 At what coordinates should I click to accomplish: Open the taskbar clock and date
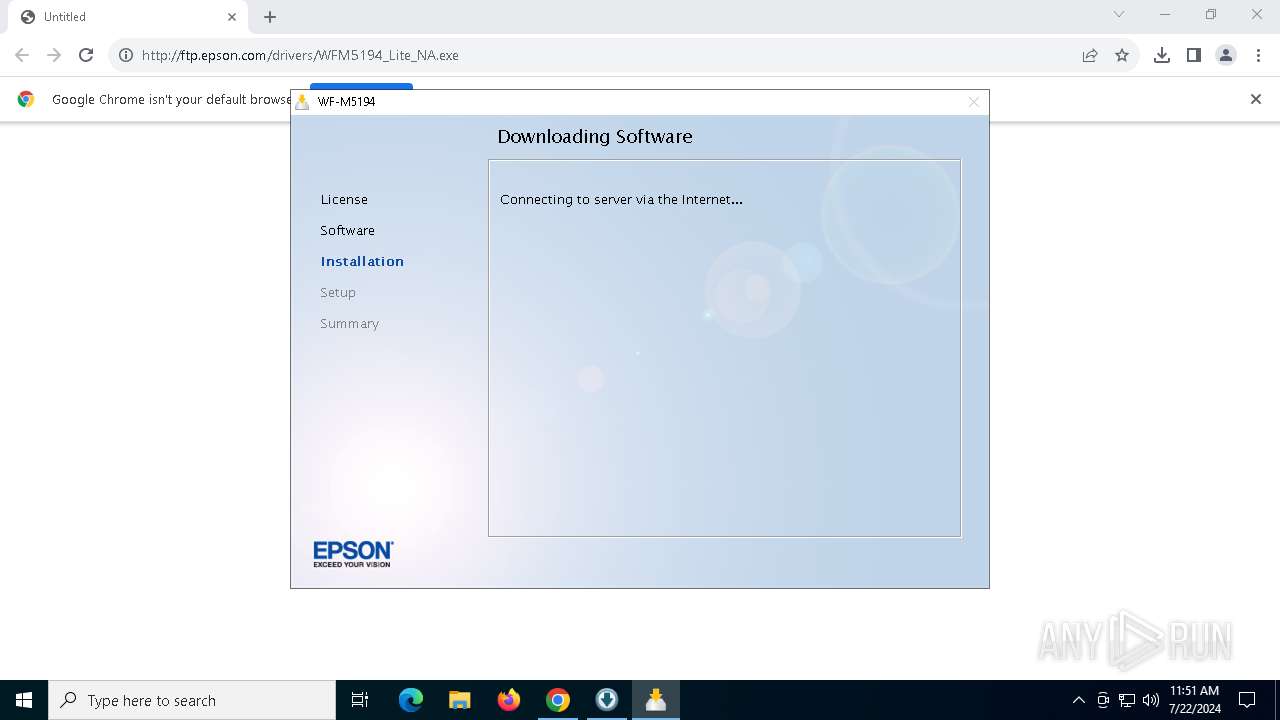[1195, 700]
